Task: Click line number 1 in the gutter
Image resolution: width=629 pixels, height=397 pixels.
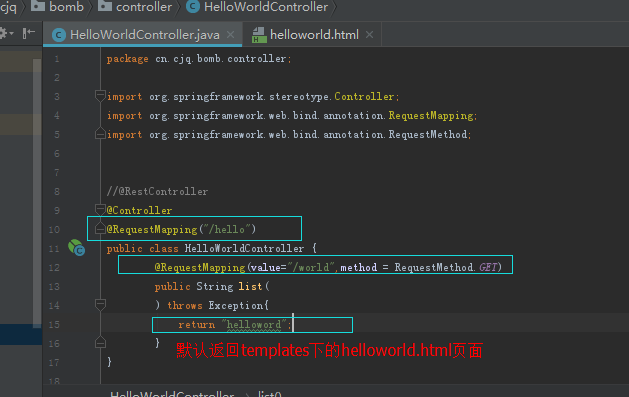Action: coord(57,59)
